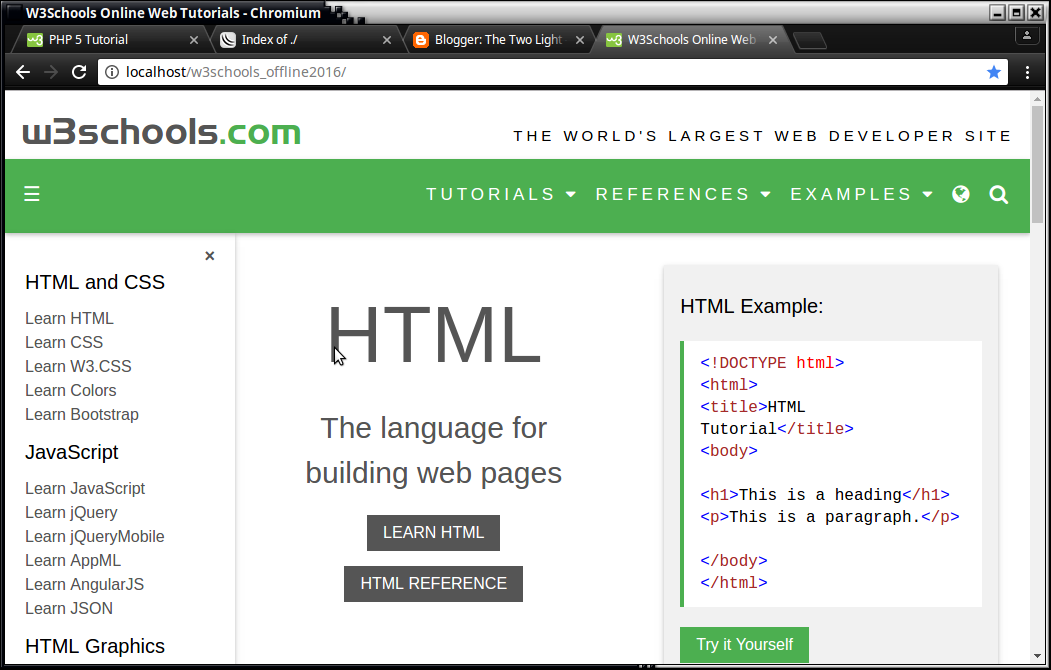The image size is (1051, 670).
Task: Click the globe translate icon
Action: tap(961, 194)
